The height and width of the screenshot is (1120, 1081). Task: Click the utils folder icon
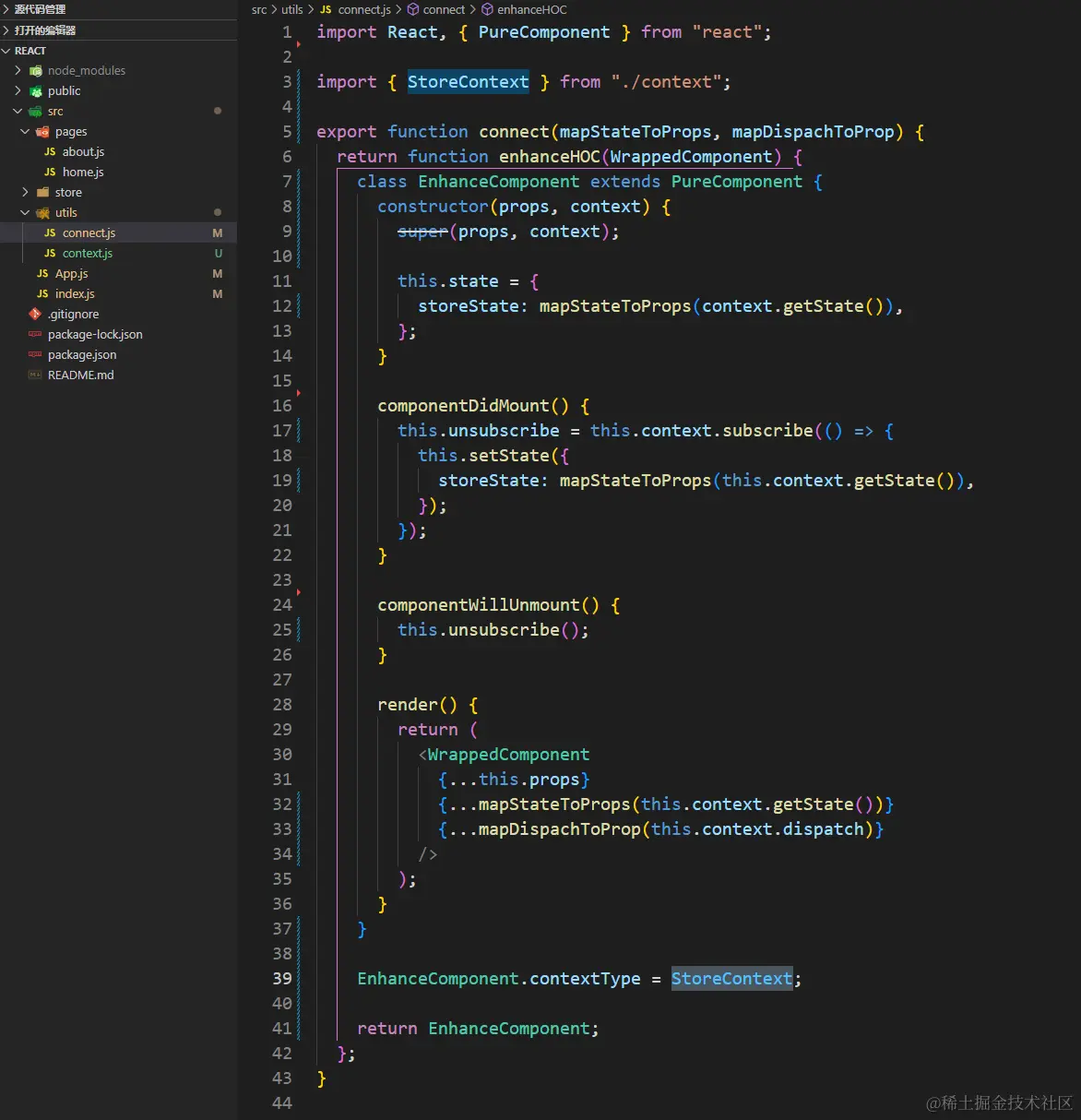point(42,212)
